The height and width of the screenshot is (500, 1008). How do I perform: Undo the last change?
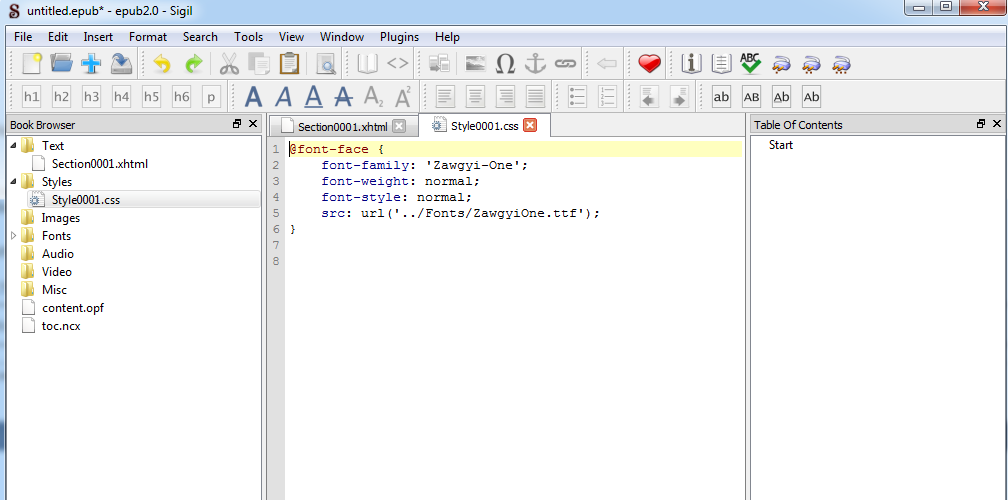[161, 64]
